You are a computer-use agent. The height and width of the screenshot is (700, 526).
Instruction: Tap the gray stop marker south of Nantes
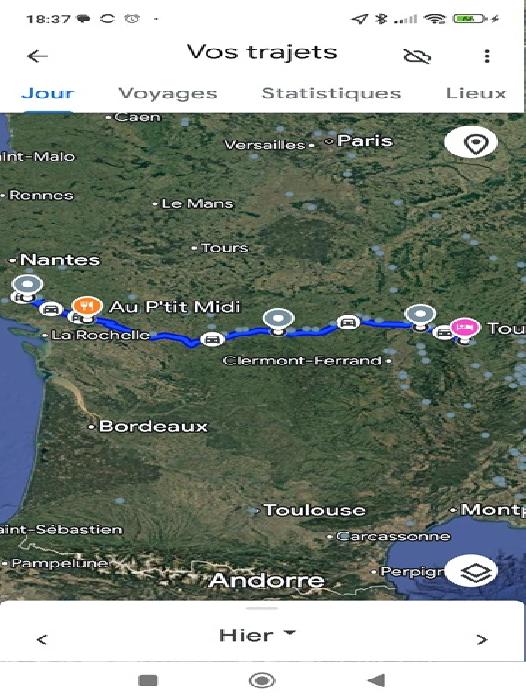pyautogui.click(x=27, y=286)
